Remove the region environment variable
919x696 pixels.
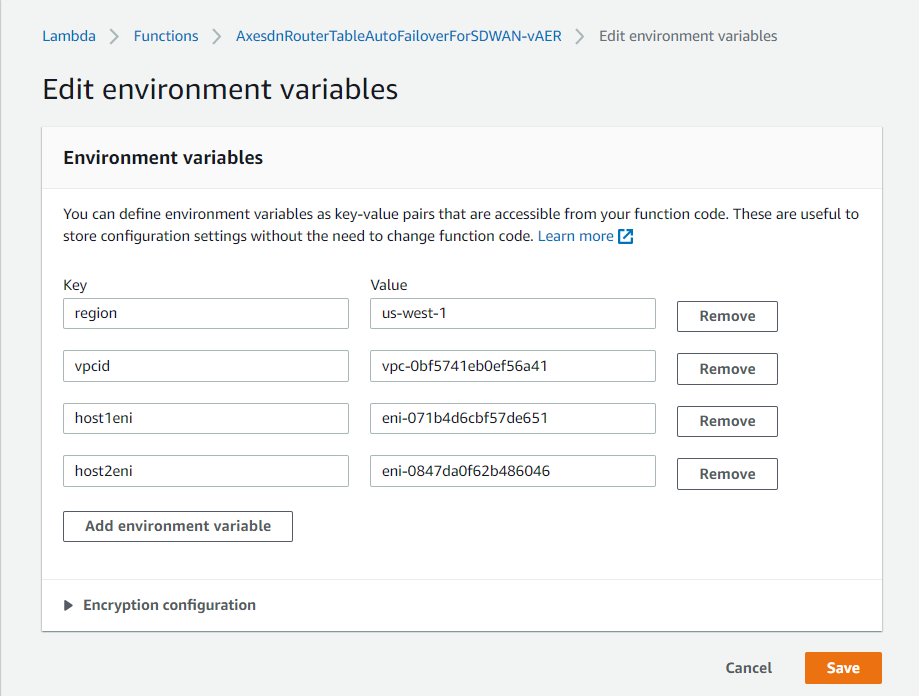727,316
